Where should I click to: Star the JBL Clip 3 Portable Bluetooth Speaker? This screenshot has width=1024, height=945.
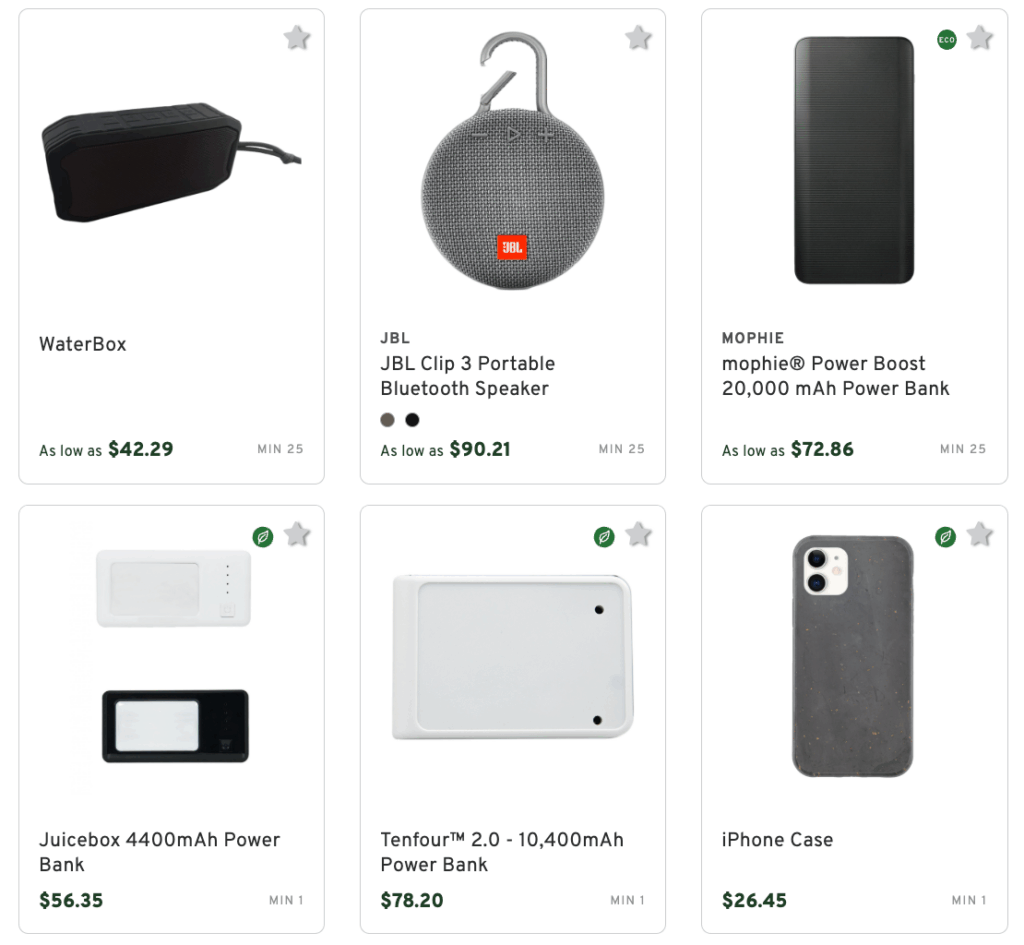click(x=638, y=37)
